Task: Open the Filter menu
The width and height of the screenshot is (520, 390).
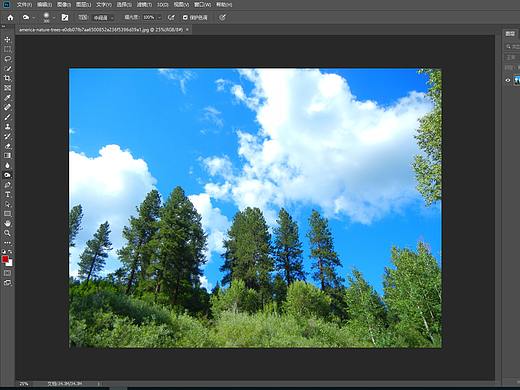Action: (144, 5)
